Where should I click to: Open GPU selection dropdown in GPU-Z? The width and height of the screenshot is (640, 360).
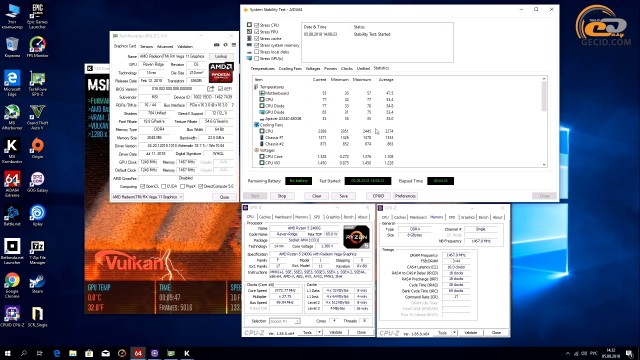click(147, 197)
